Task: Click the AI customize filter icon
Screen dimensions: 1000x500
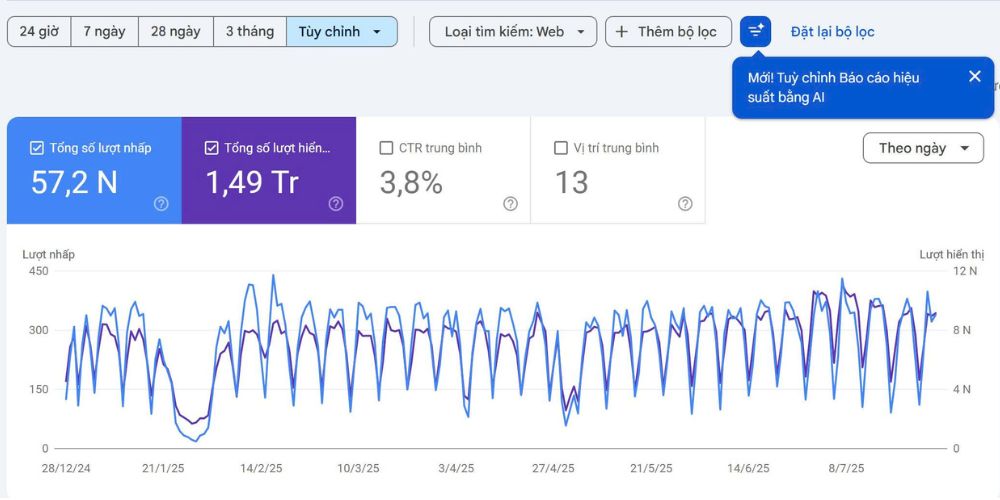Action: (x=756, y=32)
